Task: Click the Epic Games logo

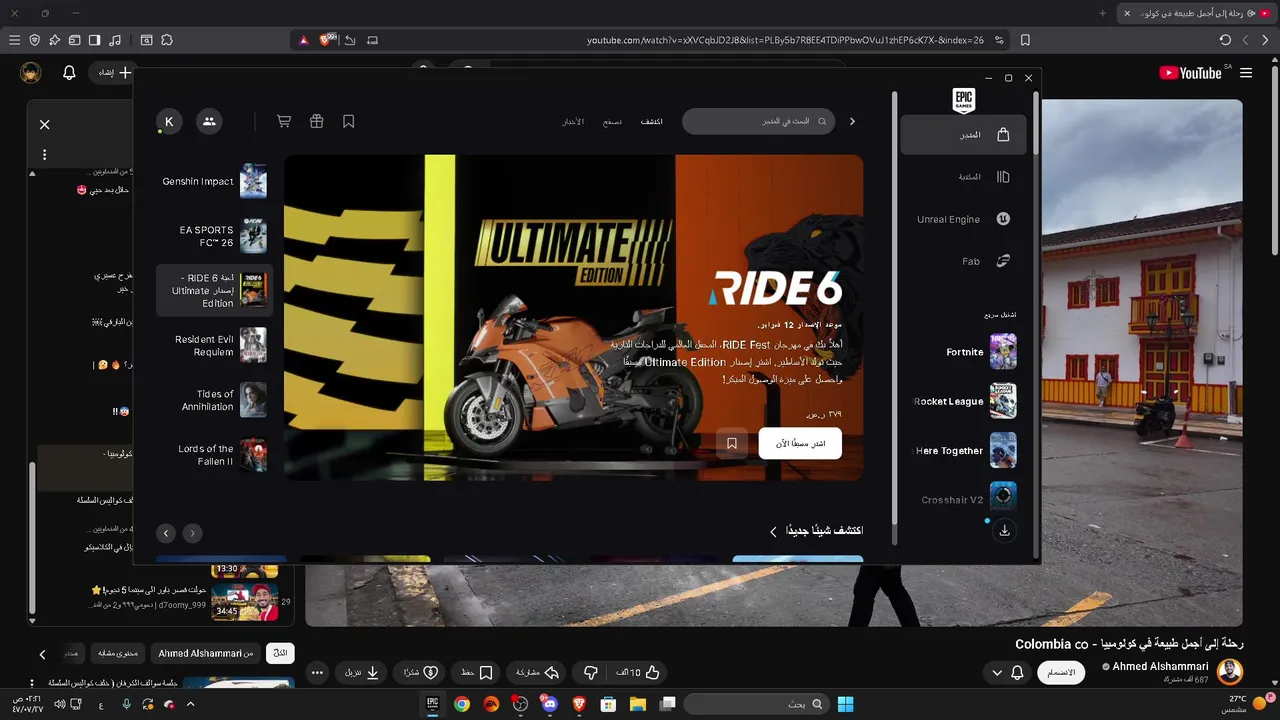Action: [964, 100]
